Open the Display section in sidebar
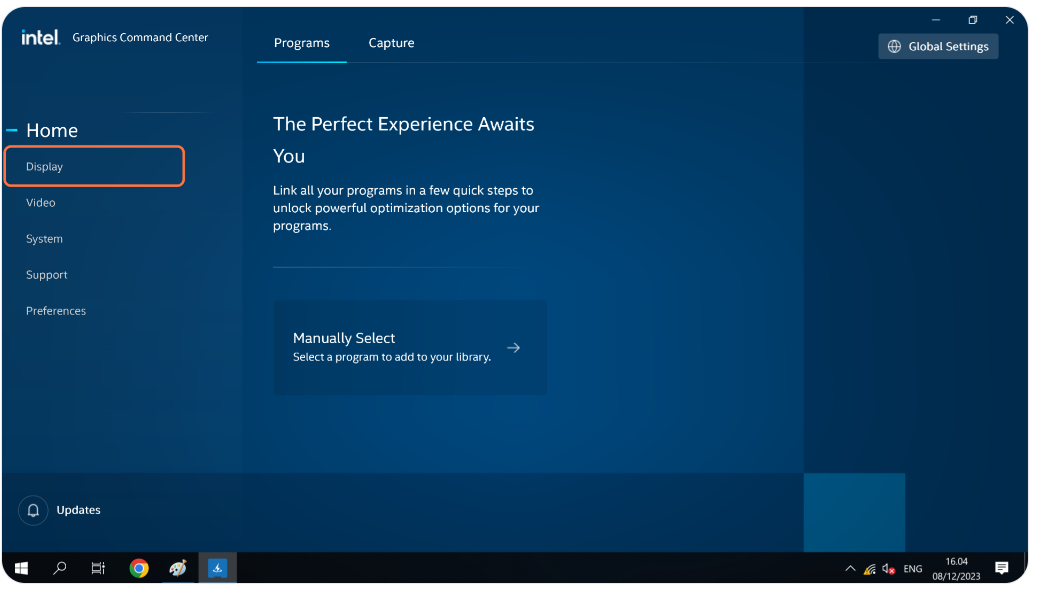The height and width of the screenshot is (592, 1037). pos(45,167)
